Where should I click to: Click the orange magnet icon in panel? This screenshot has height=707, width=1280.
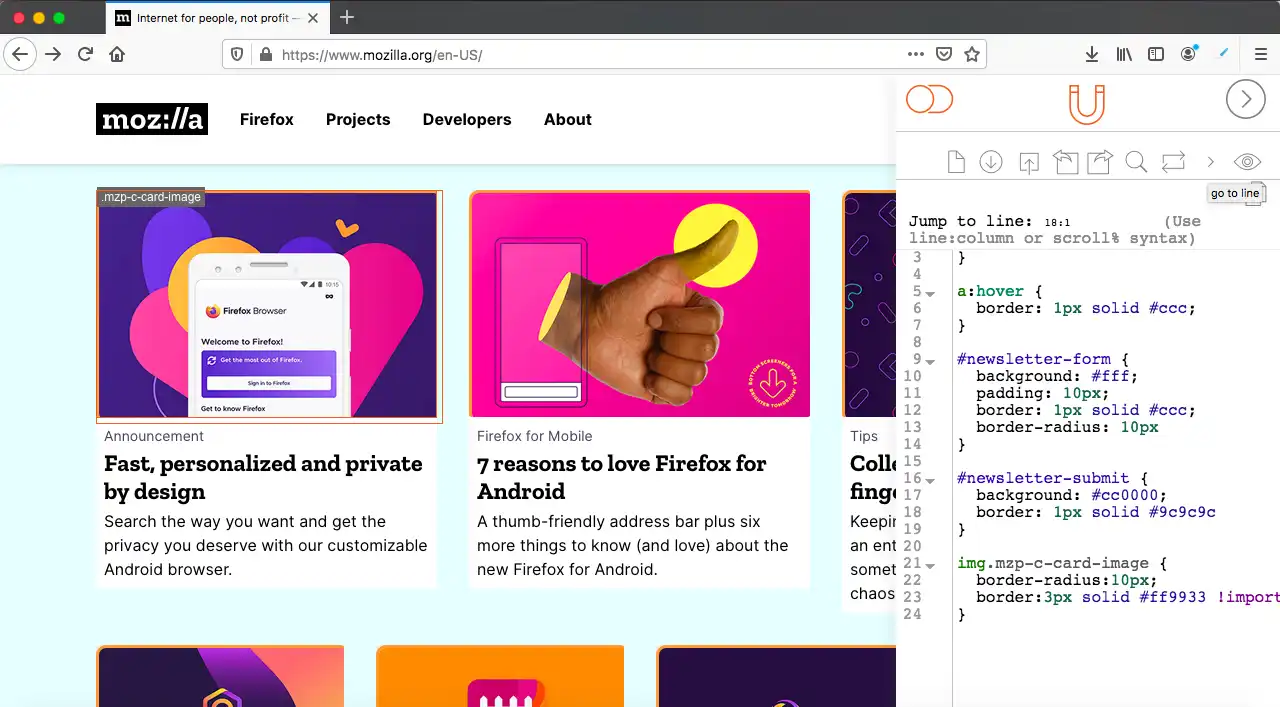point(1086,103)
